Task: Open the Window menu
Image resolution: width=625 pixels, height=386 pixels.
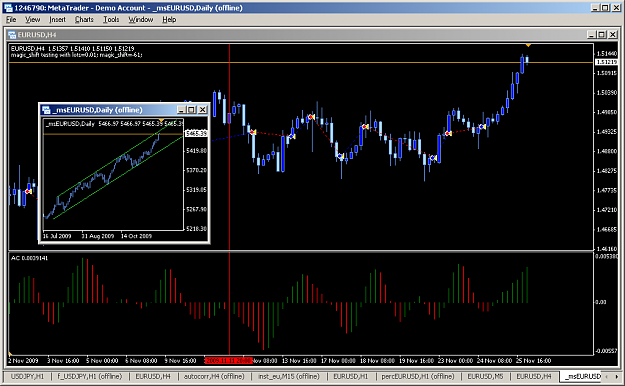Action: tap(140, 20)
